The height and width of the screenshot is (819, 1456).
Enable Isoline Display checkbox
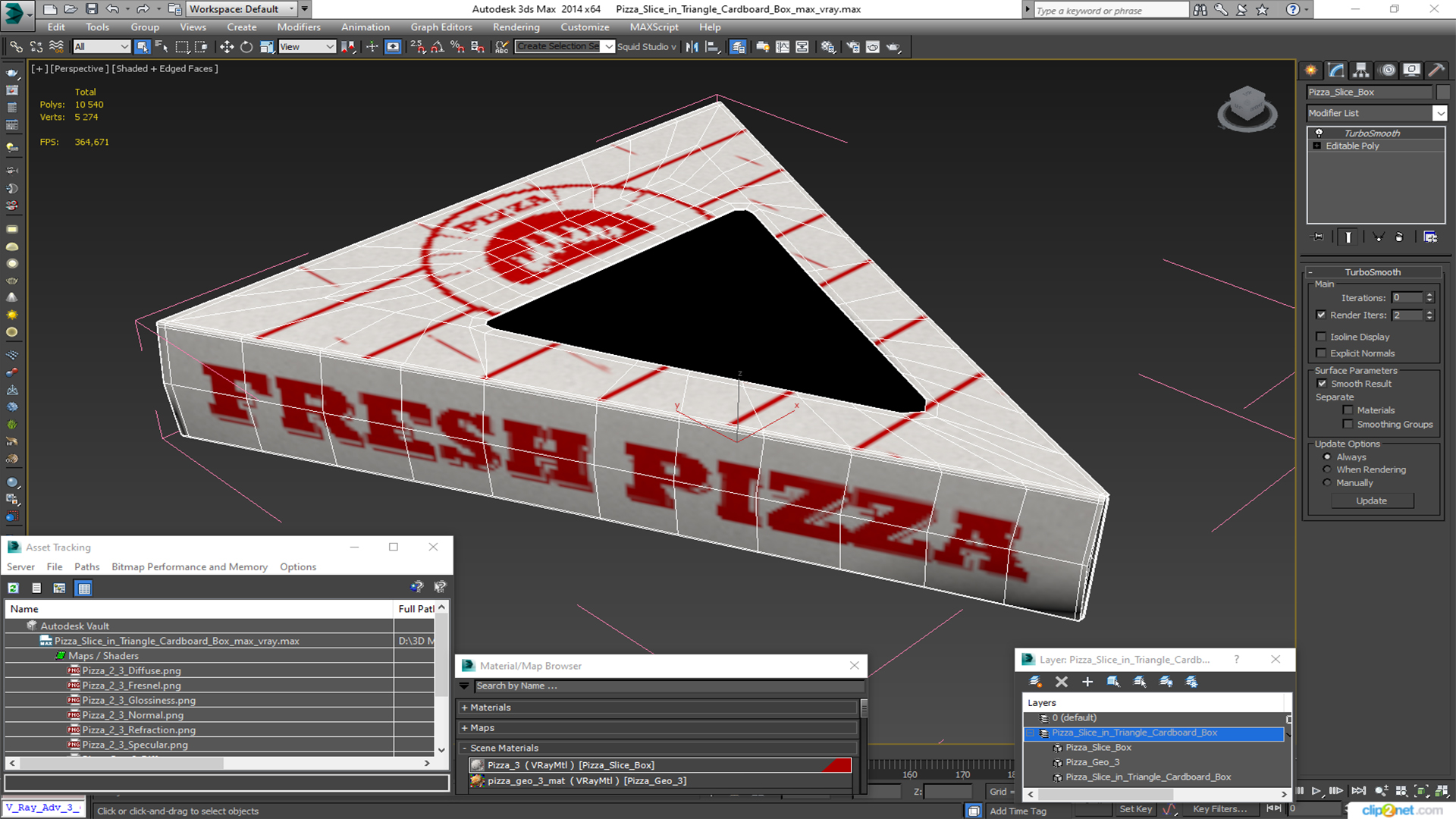click(1321, 337)
